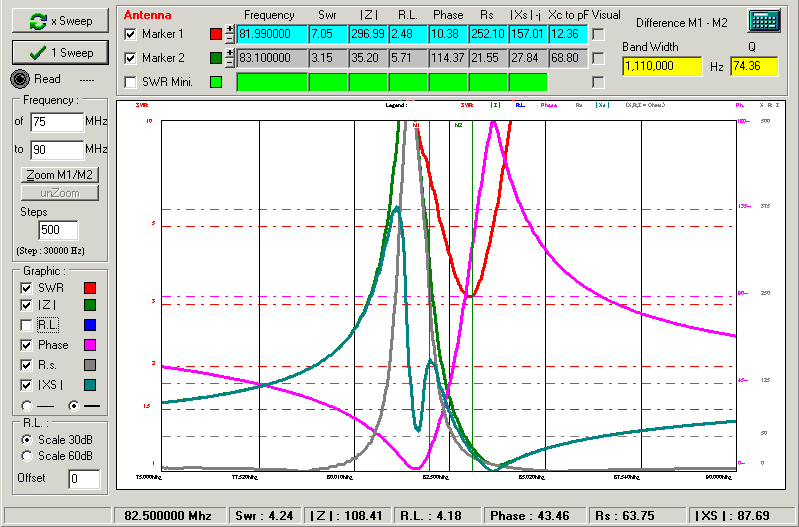Click the start frequency 75 field

tap(56, 122)
